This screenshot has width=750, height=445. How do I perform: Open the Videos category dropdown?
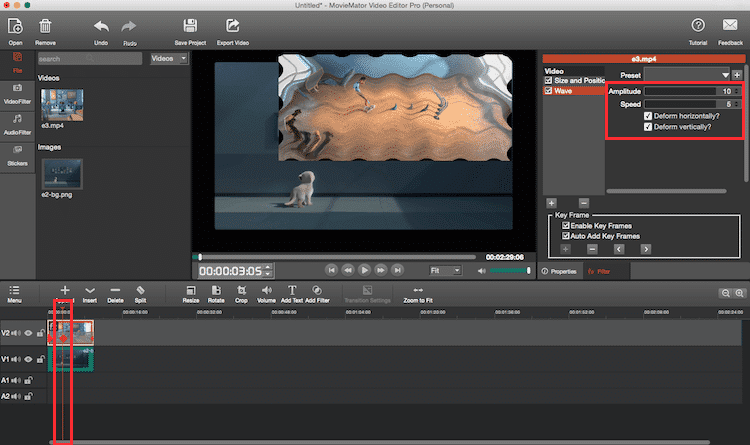point(169,58)
